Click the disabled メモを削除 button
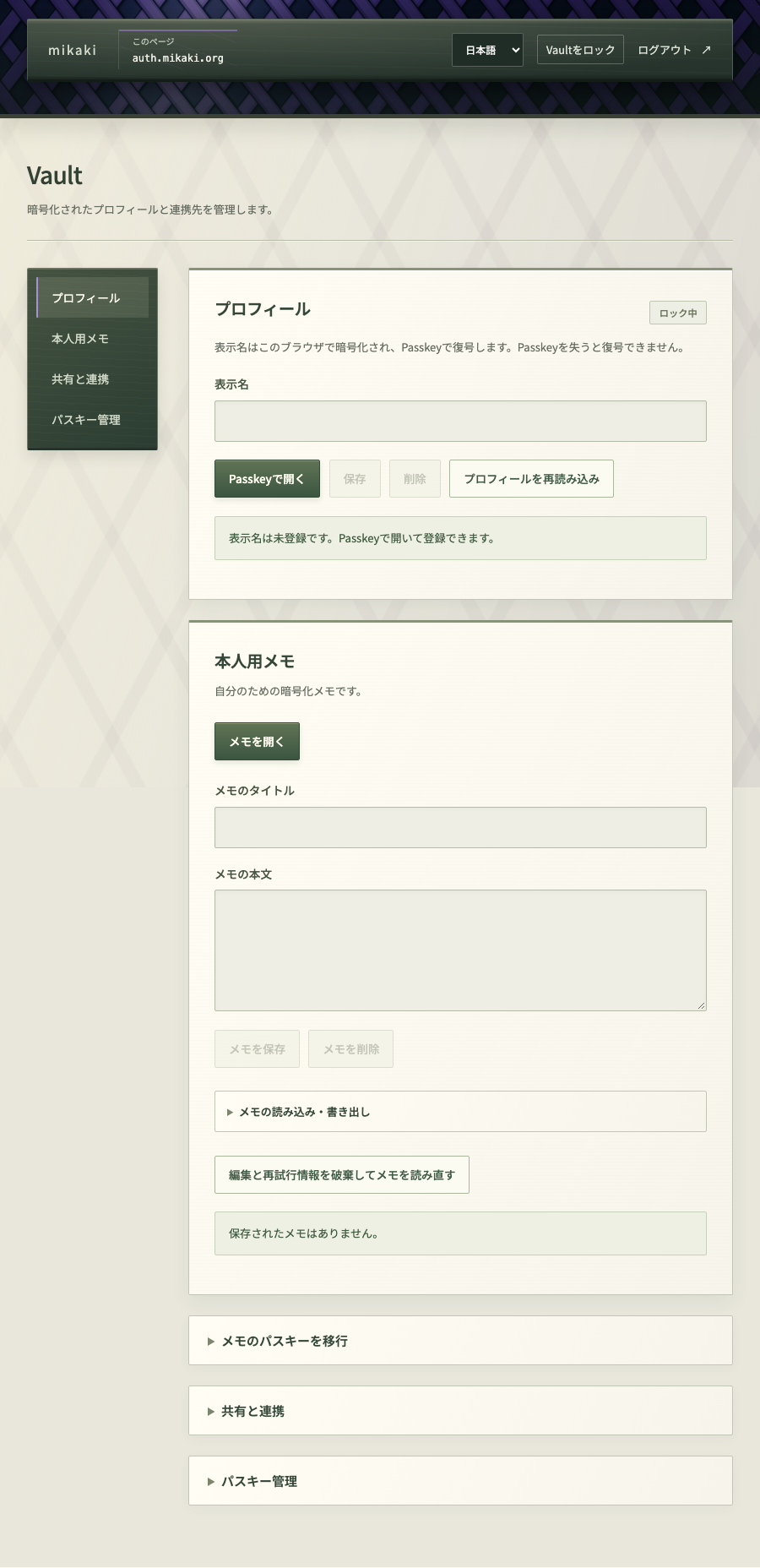 (x=351, y=1048)
